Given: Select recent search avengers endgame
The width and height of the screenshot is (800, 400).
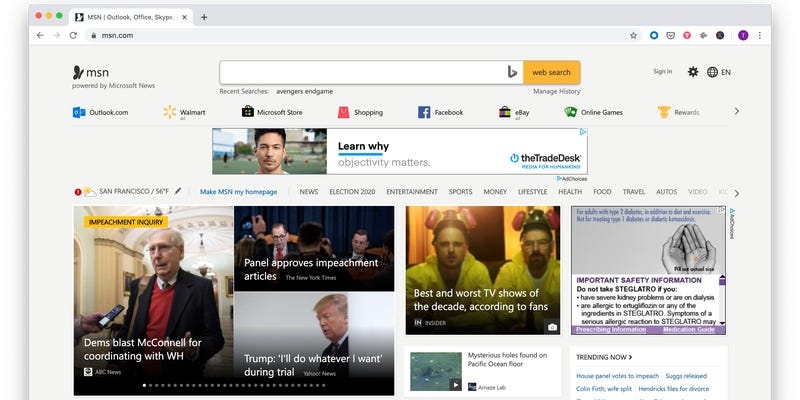Looking at the screenshot, I should pyautogui.click(x=305, y=91).
